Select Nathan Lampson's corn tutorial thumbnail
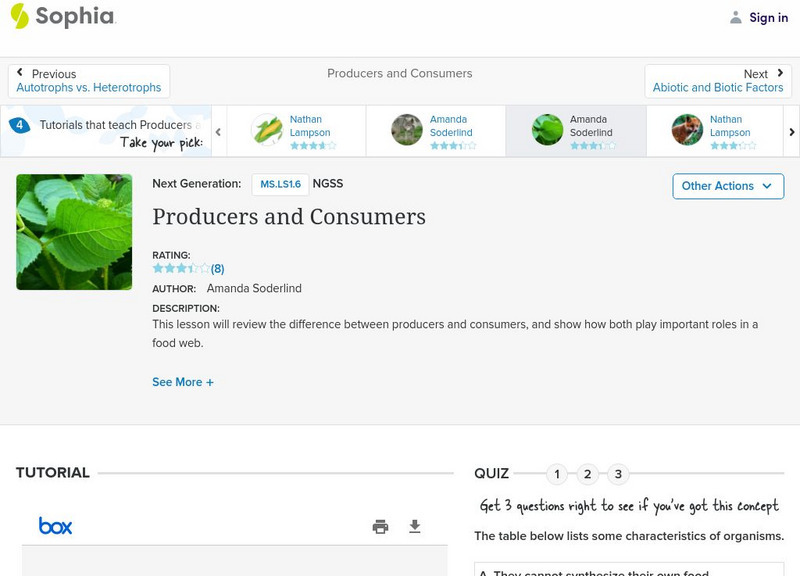 coord(267,130)
